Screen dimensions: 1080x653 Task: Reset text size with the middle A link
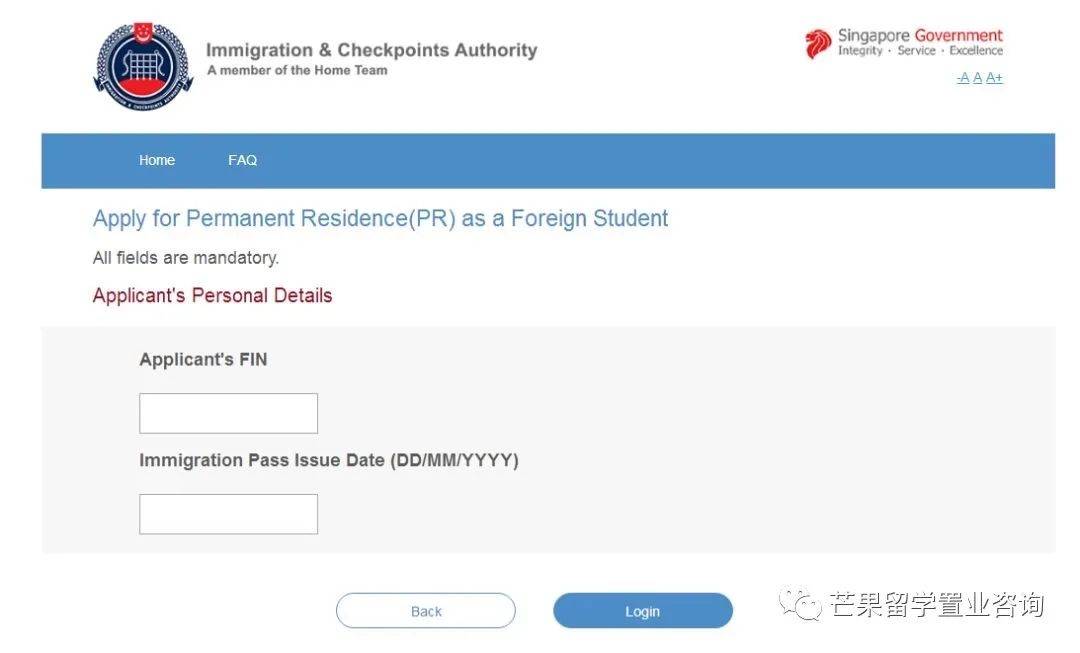[x=977, y=78]
